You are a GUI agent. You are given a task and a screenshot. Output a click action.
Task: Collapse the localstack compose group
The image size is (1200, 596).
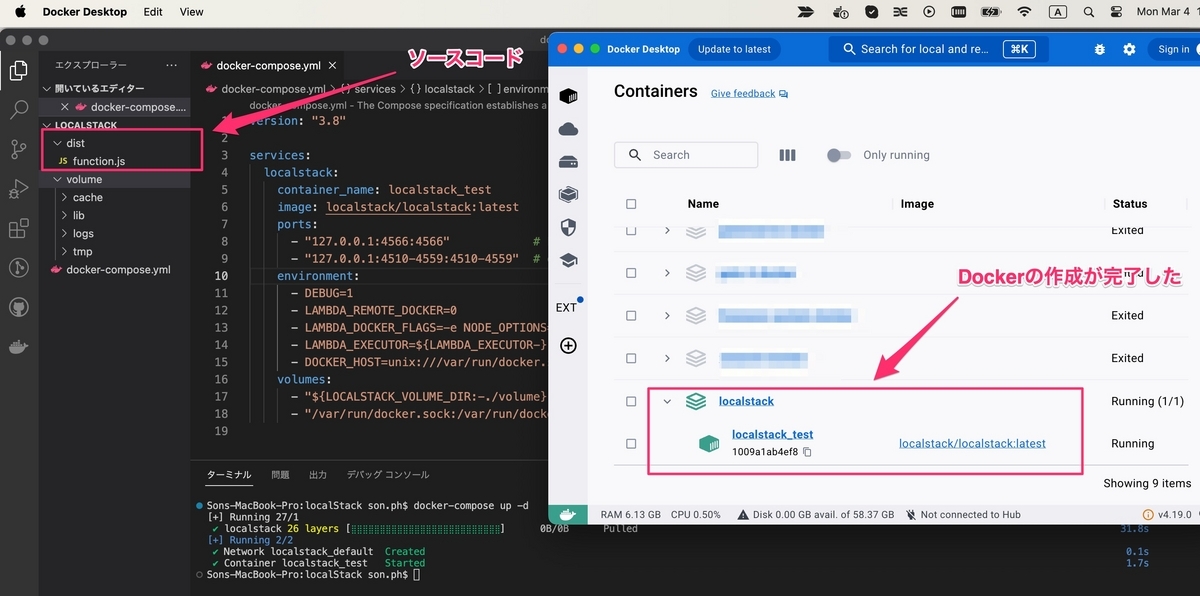tap(668, 401)
